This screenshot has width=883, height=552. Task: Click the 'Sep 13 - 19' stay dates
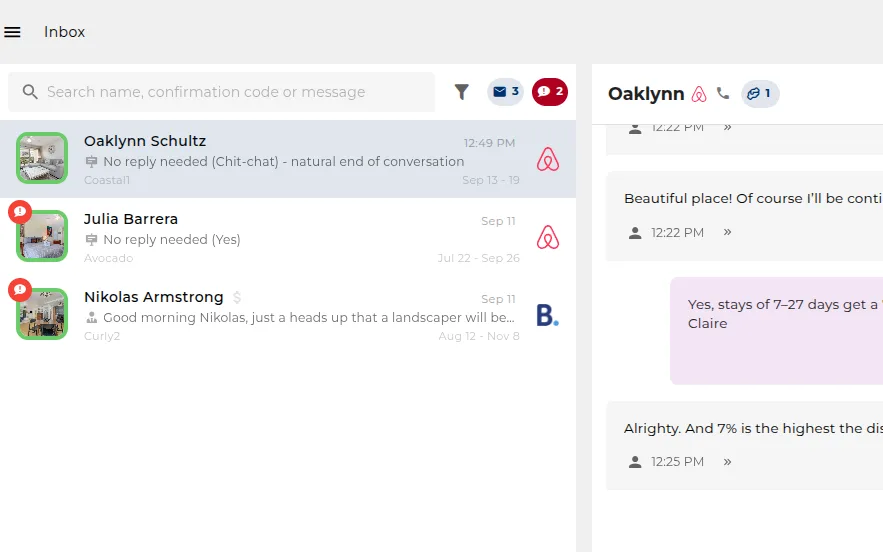(x=490, y=180)
